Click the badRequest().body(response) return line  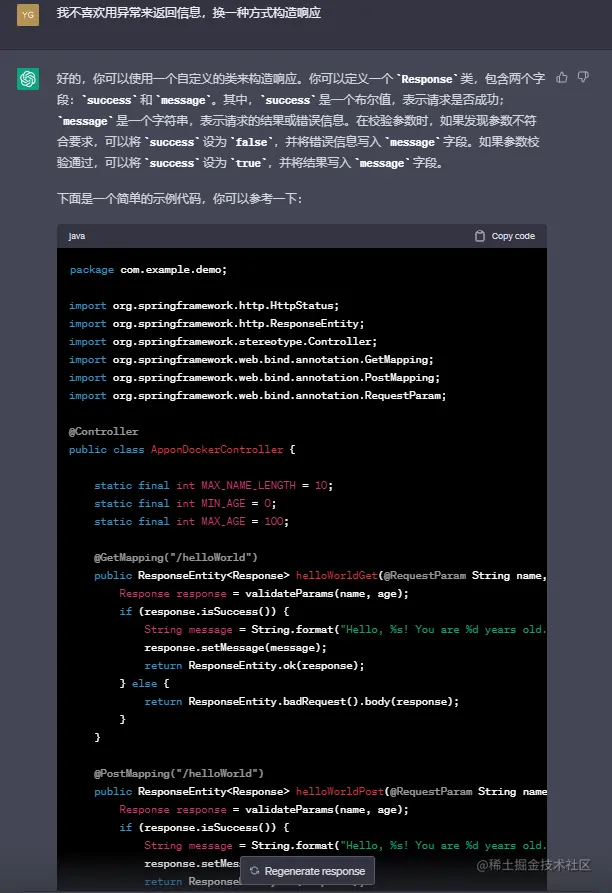coord(302,701)
